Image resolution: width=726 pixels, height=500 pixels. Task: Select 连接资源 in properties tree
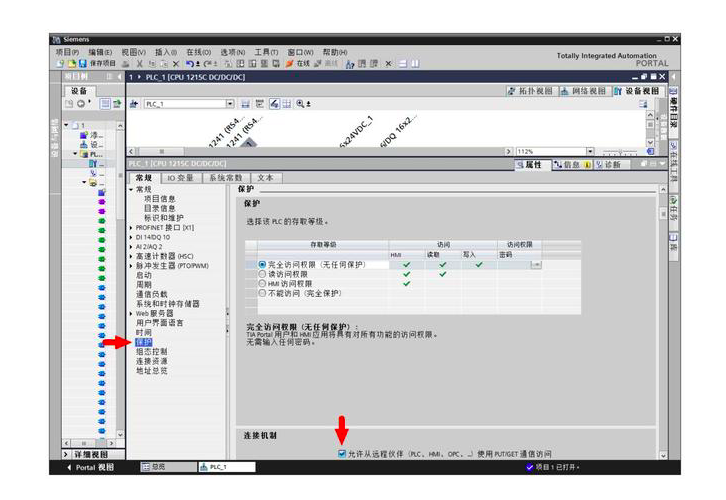coord(151,361)
